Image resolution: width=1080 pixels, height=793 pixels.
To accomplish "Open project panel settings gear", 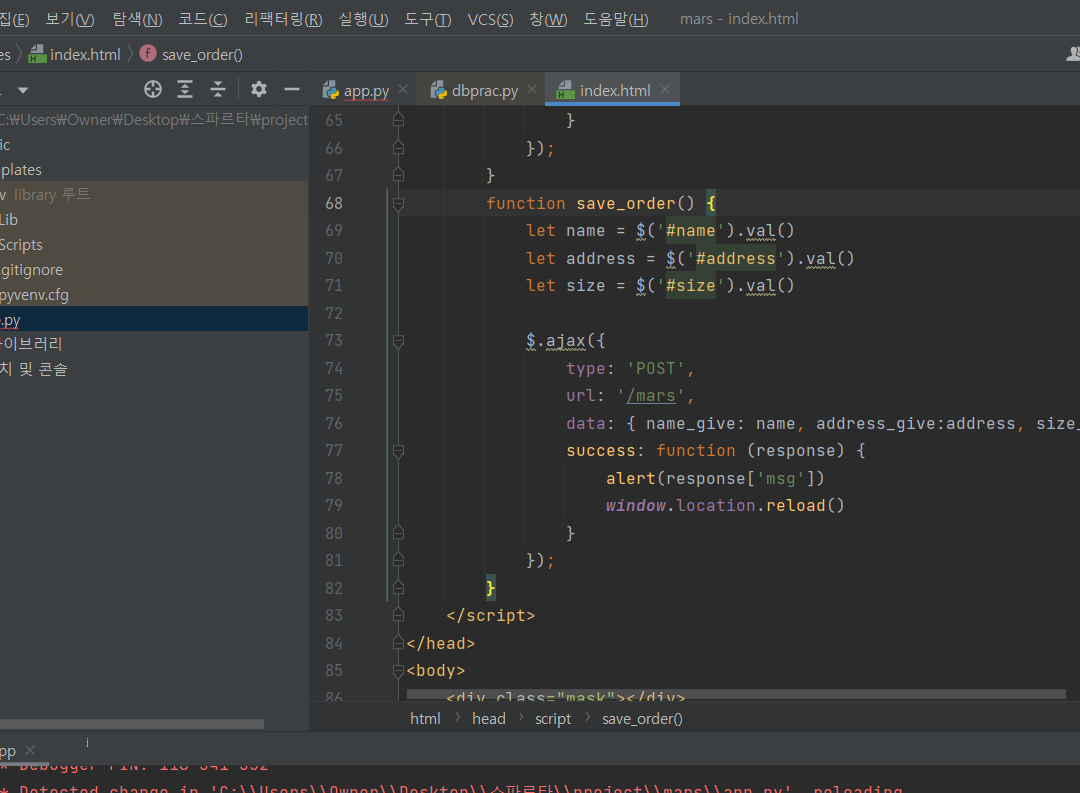I will (x=258, y=90).
